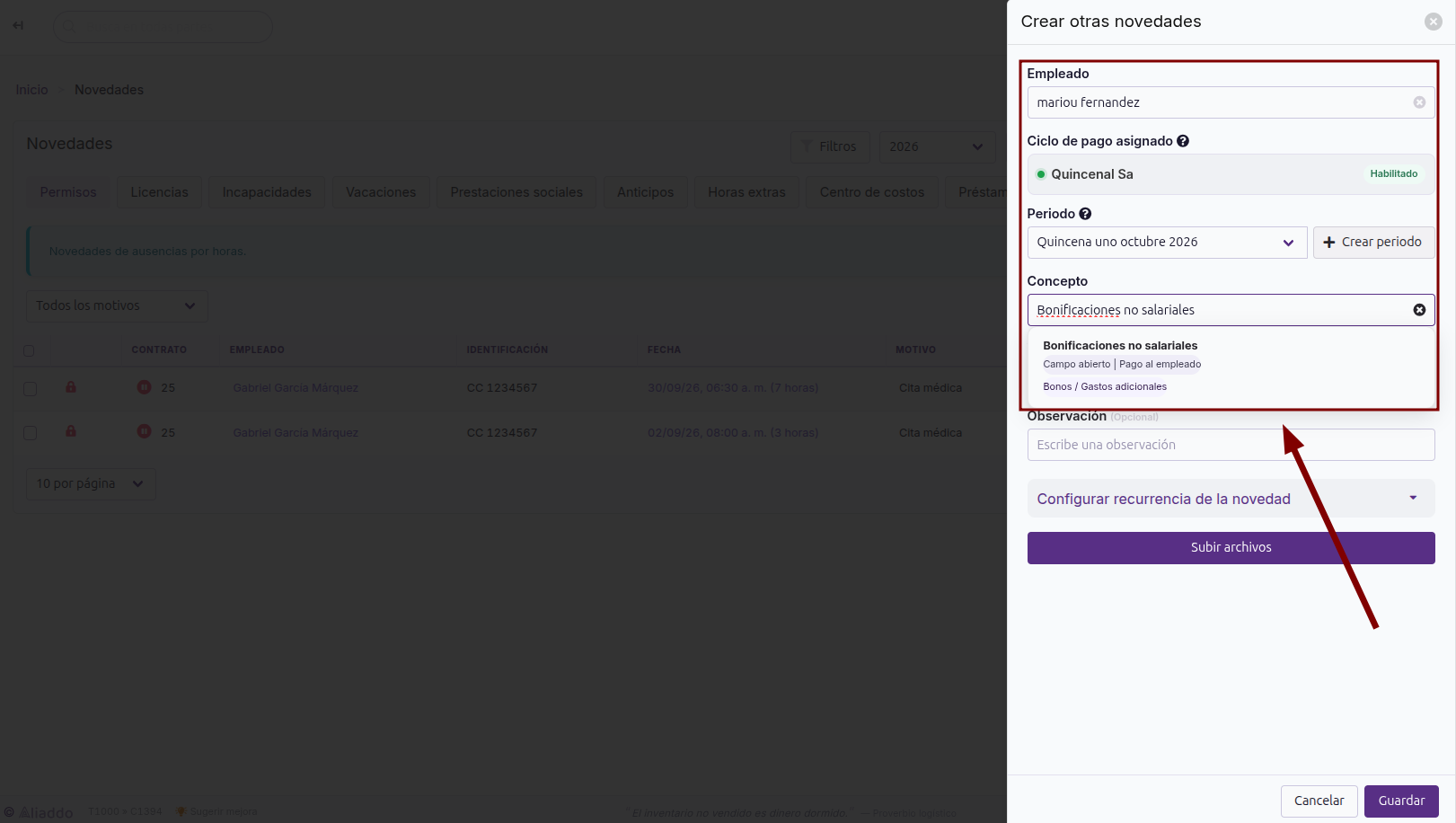
Task: Clear the Empleado field value
Action: 1419,102
